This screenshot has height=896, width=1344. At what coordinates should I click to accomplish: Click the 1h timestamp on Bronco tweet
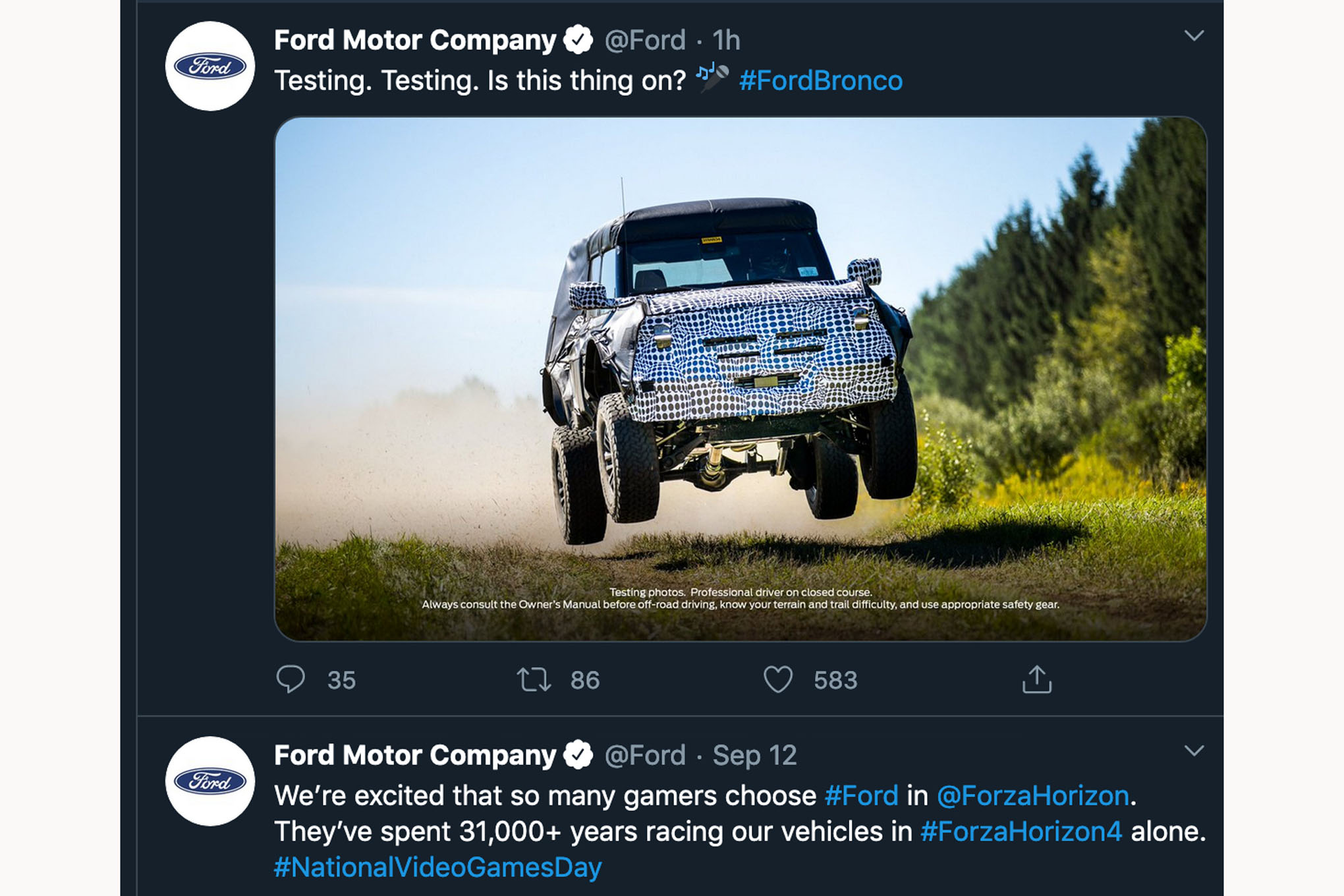(x=726, y=40)
